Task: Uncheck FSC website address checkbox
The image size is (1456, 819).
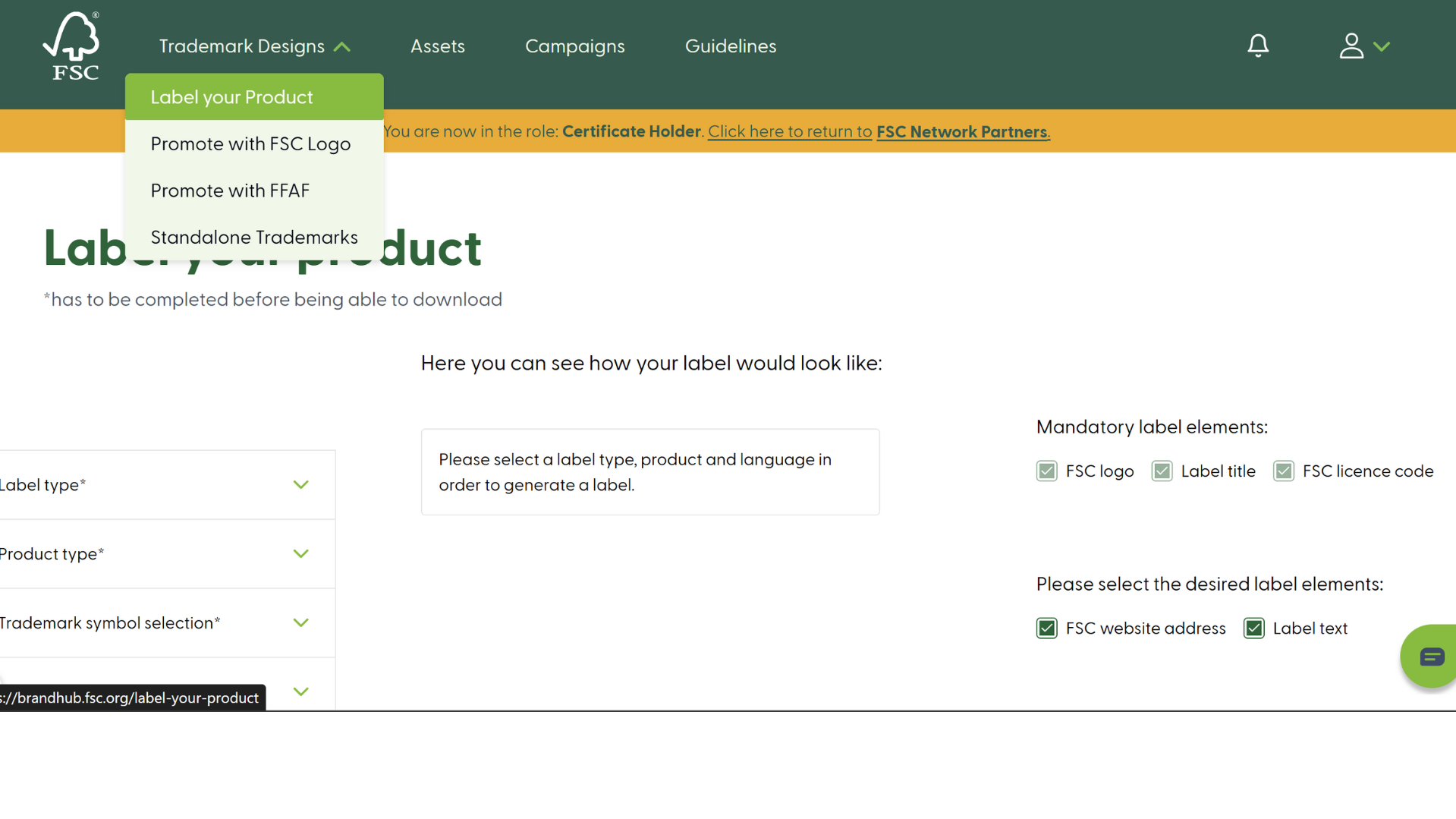Action: [x=1046, y=628]
